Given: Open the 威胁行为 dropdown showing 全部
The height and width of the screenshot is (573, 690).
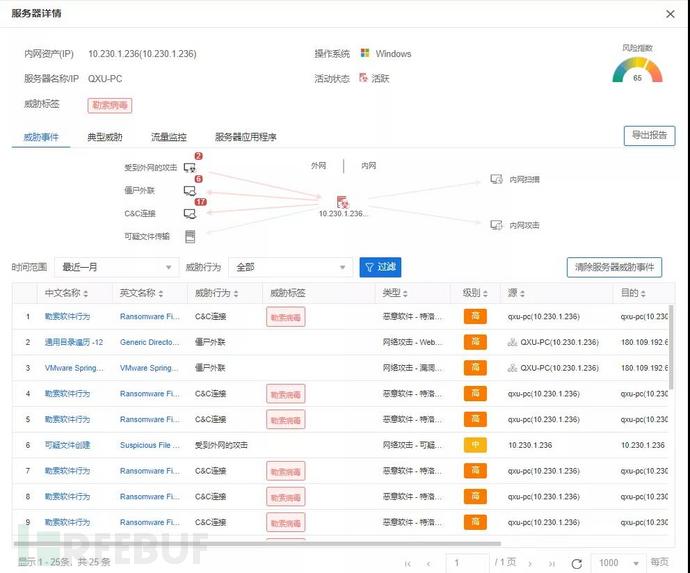Looking at the screenshot, I should (290, 267).
